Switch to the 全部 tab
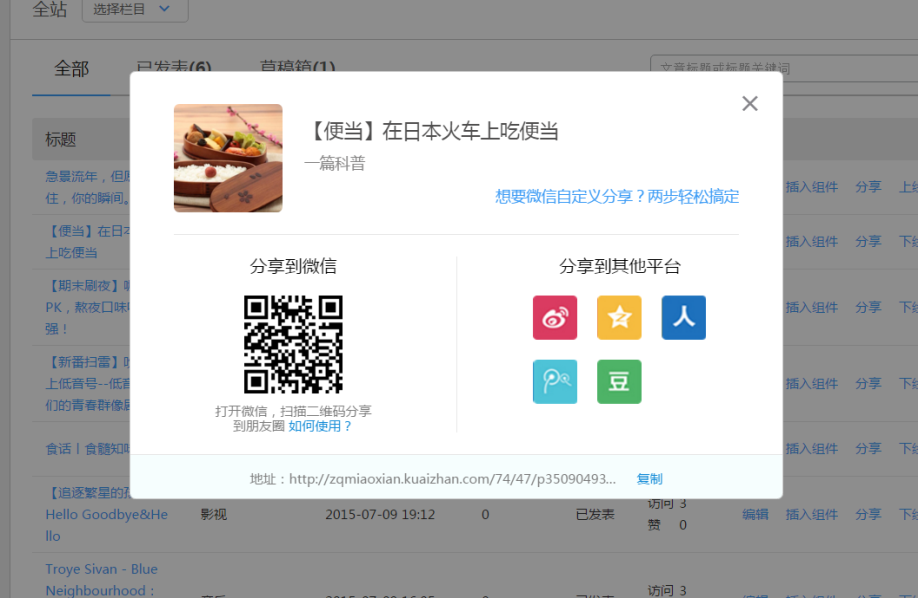Image resolution: width=918 pixels, height=598 pixels. [x=71, y=68]
